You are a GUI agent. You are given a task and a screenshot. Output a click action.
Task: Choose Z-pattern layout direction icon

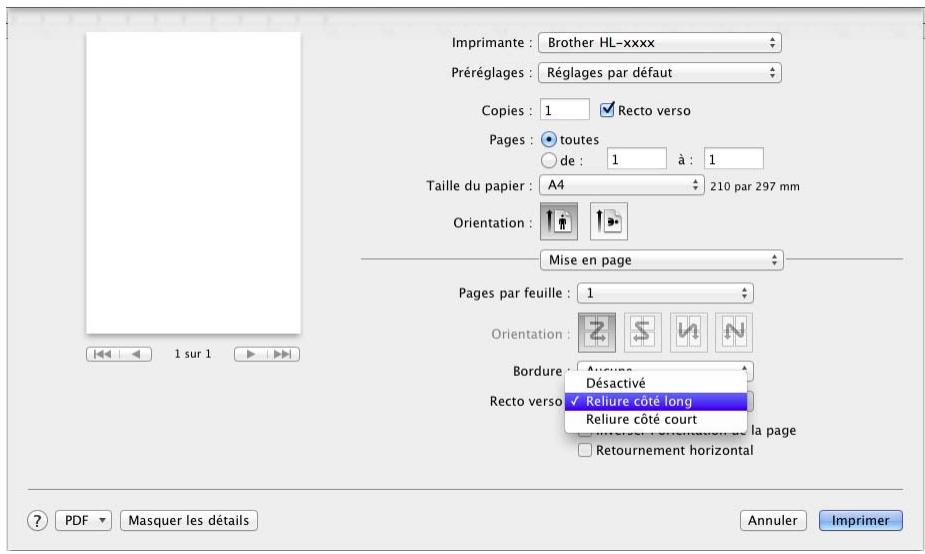coord(596,332)
